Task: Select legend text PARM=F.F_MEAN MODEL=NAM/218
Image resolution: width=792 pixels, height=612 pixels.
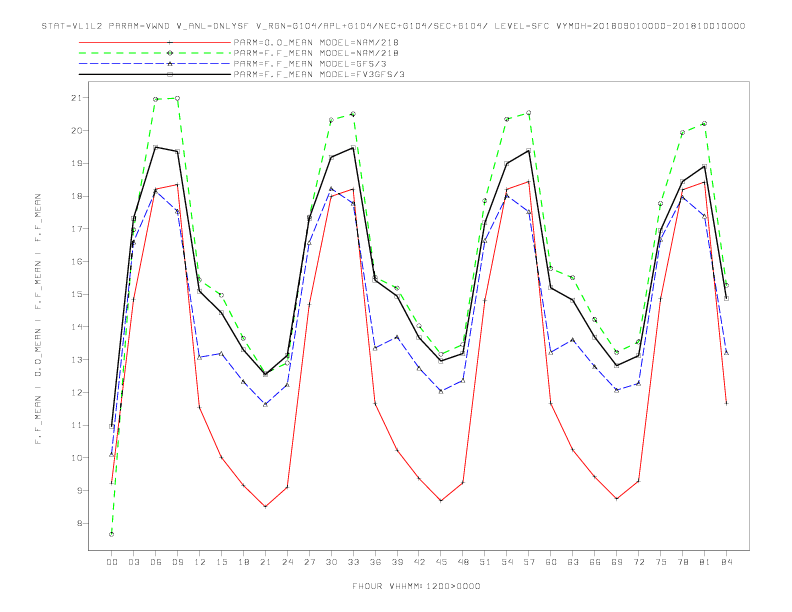Action: 316,53
